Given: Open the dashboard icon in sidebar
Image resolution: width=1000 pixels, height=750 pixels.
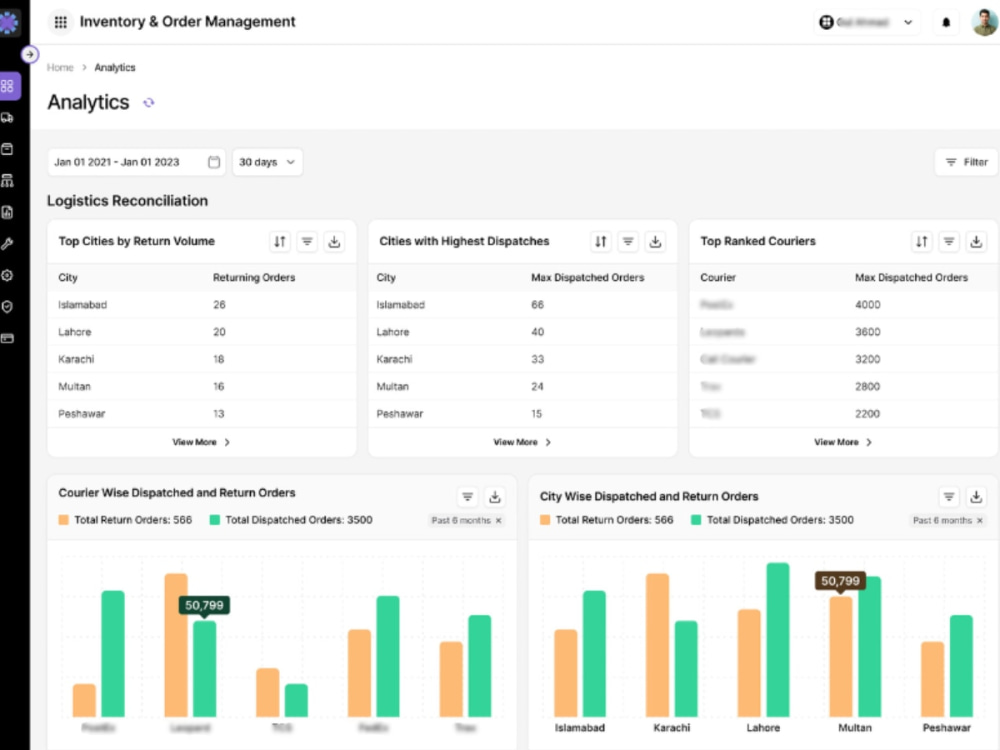Looking at the screenshot, I should 8,86.
